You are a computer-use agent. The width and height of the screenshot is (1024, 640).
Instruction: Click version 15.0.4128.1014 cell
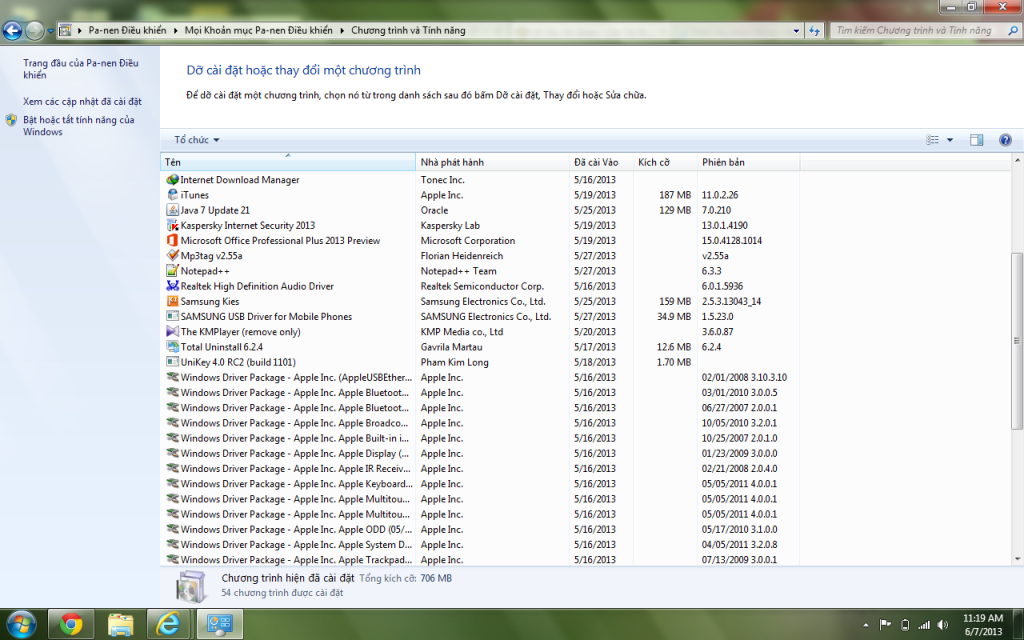pos(732,240)
